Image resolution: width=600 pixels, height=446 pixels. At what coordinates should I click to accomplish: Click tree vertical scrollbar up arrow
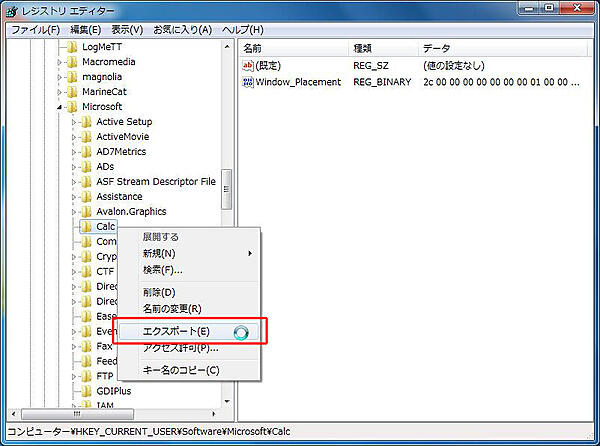[227, 47]
